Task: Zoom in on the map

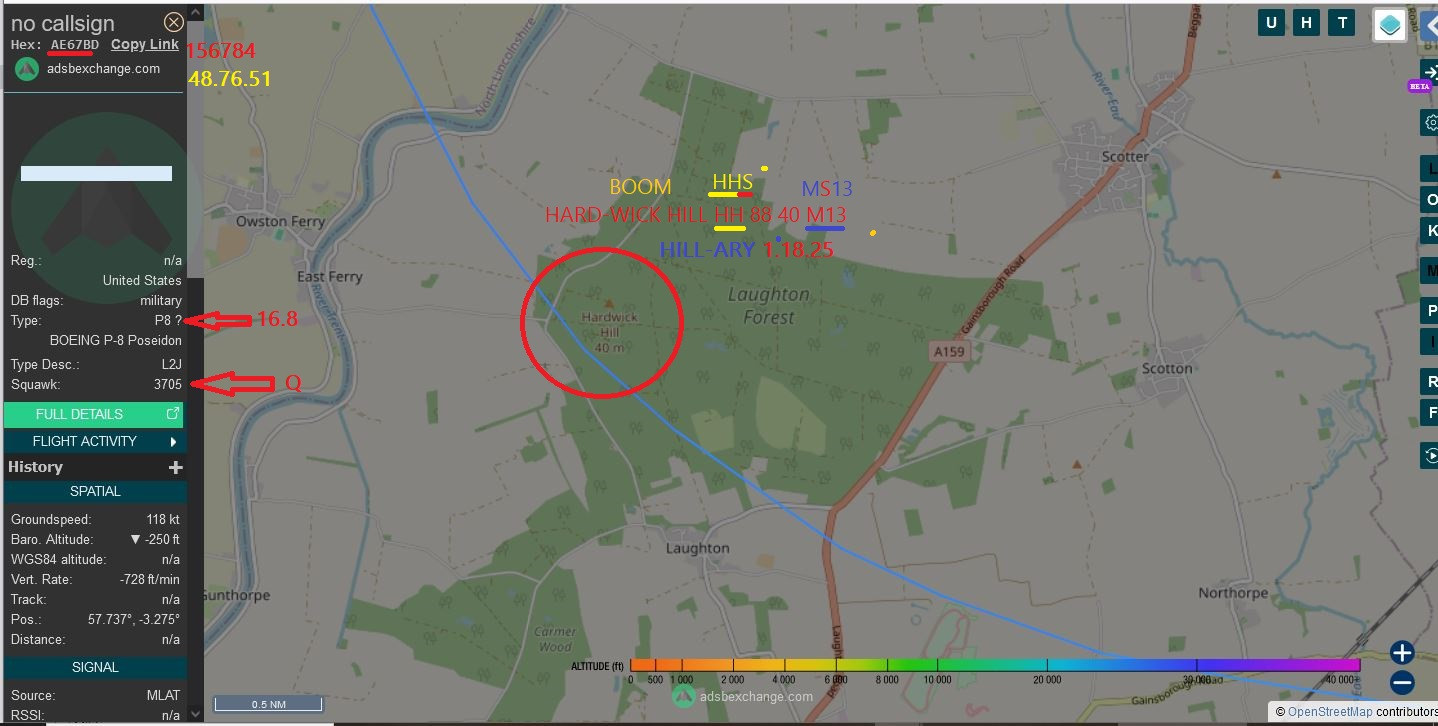Action: [x=1402, y=653]
